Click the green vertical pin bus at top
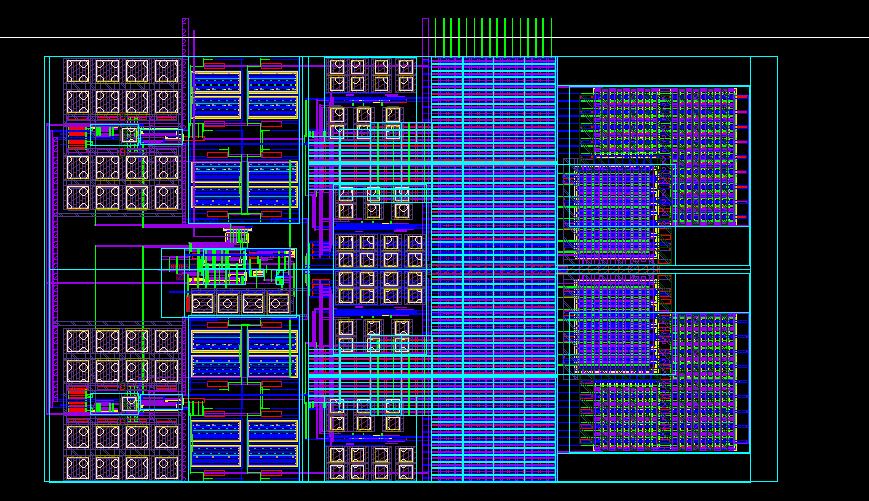The image size is (869, 501). [495, 36]
